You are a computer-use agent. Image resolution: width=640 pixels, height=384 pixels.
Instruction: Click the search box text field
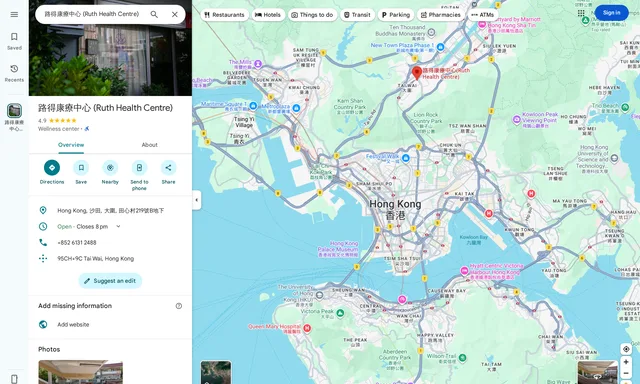92,14
